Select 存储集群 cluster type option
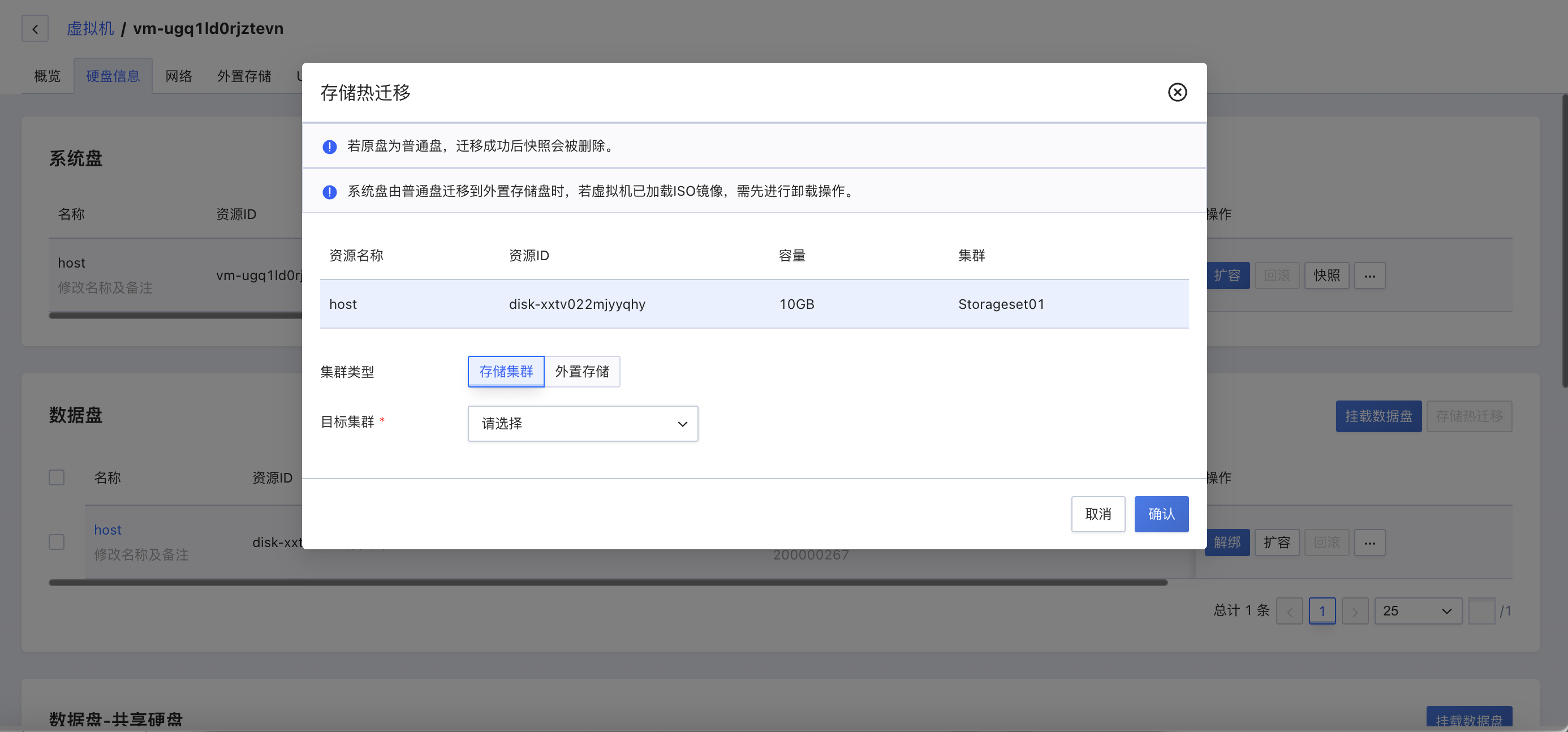Viewport: 1568px width, 732px height. [506, 371]
